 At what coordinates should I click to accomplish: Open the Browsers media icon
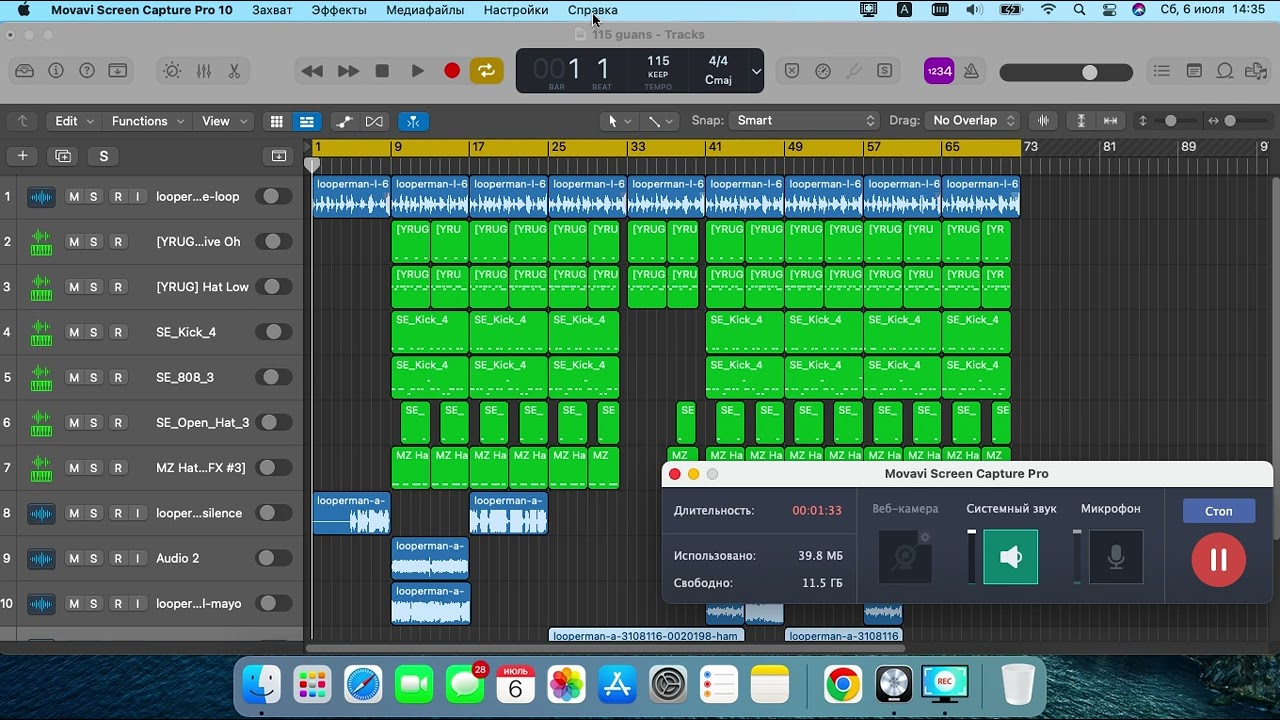(x=1256, y=71)
